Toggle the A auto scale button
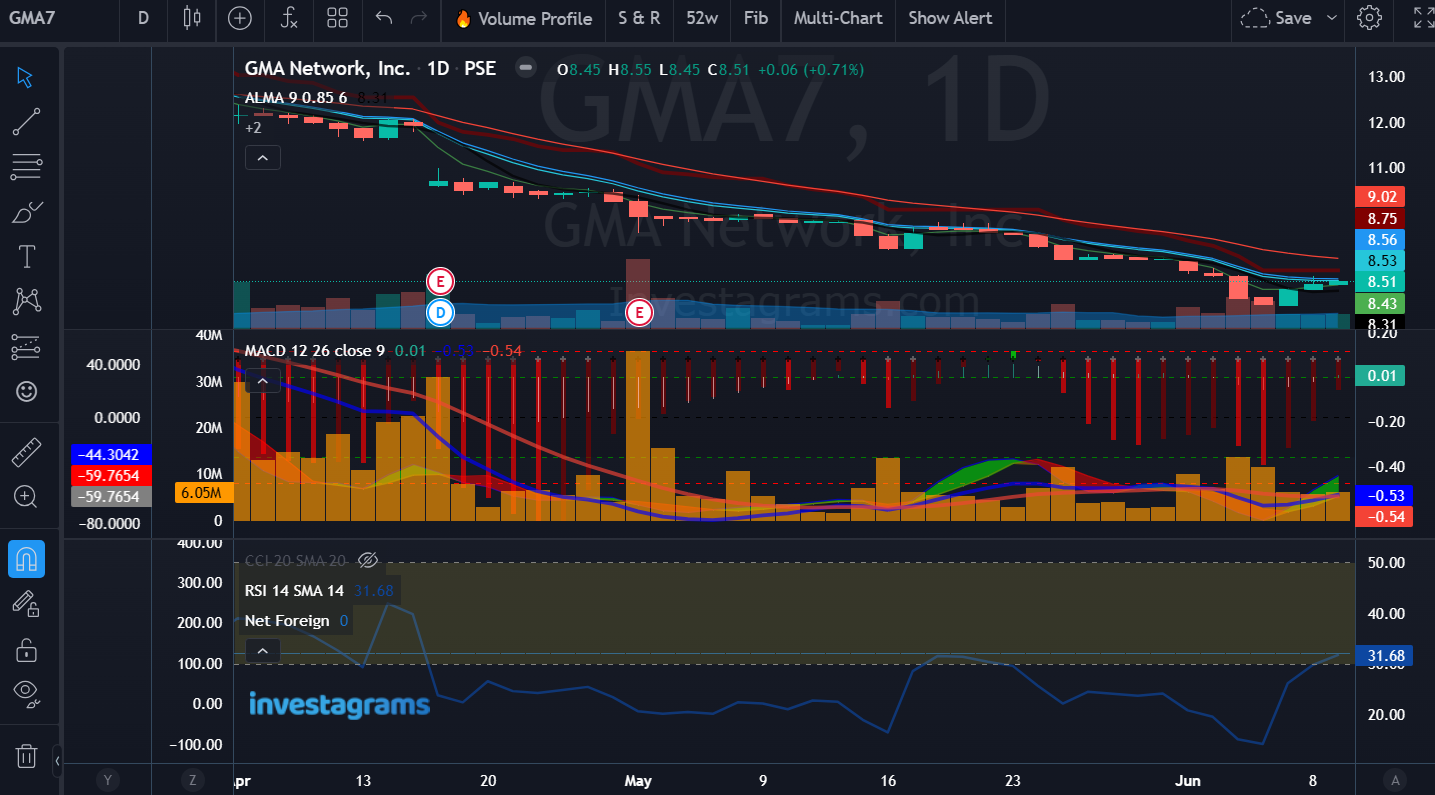The width and height of the screenshot is (1435, 795). click(x=1395, y=780)
